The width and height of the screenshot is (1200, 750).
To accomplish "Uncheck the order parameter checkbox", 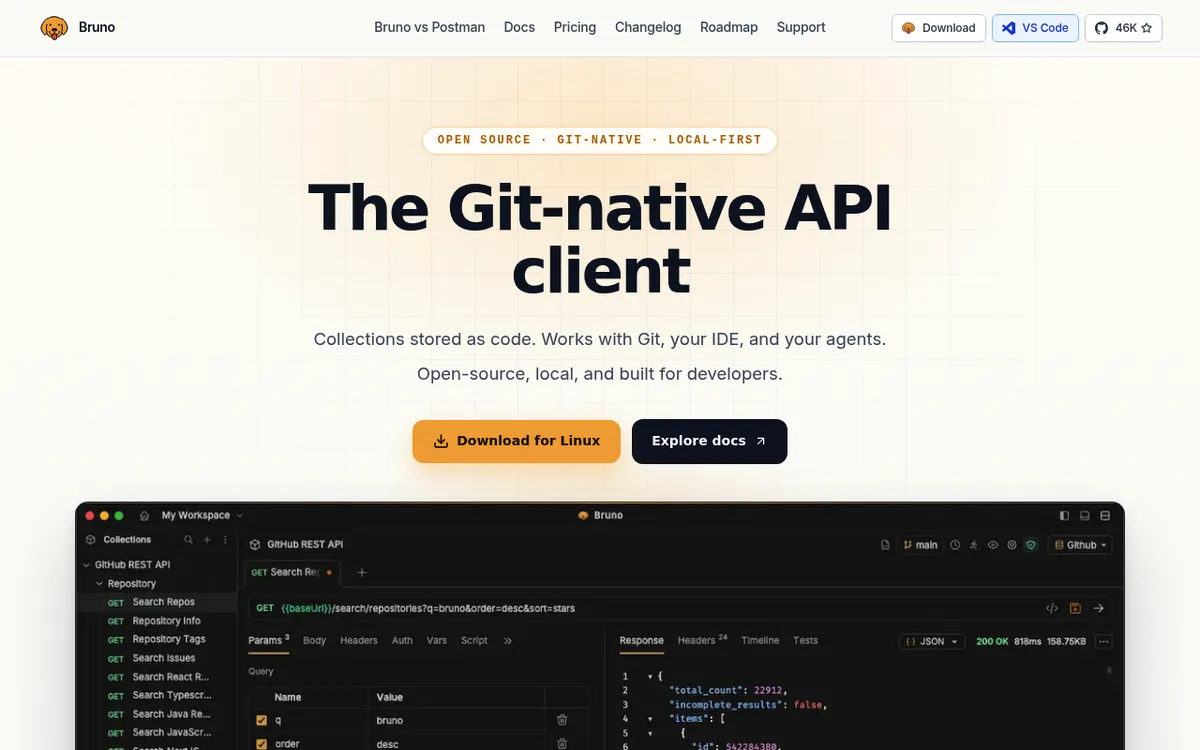I will pos(262,743).
